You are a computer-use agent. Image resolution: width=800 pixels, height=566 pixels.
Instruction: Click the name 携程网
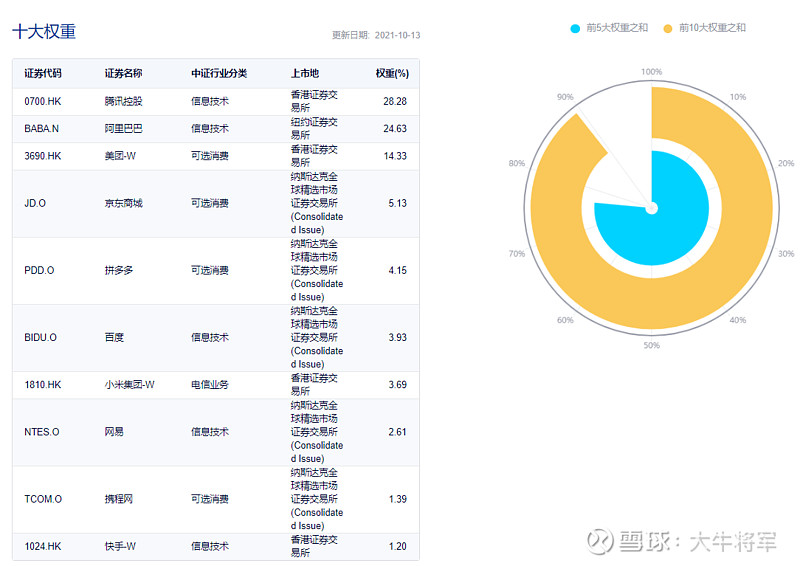click(x=119, y=499)
